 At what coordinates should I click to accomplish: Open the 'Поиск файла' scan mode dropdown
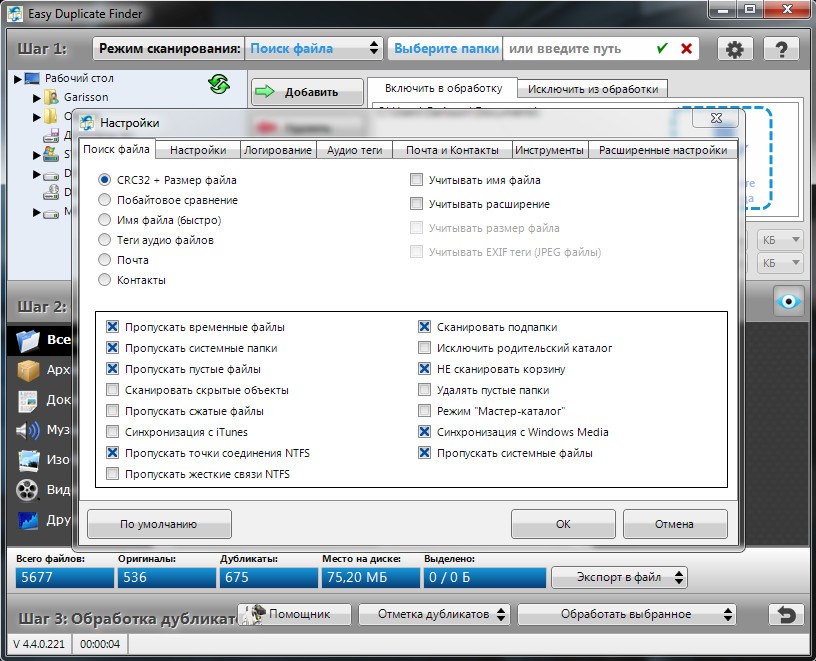[x=315, y=48]
